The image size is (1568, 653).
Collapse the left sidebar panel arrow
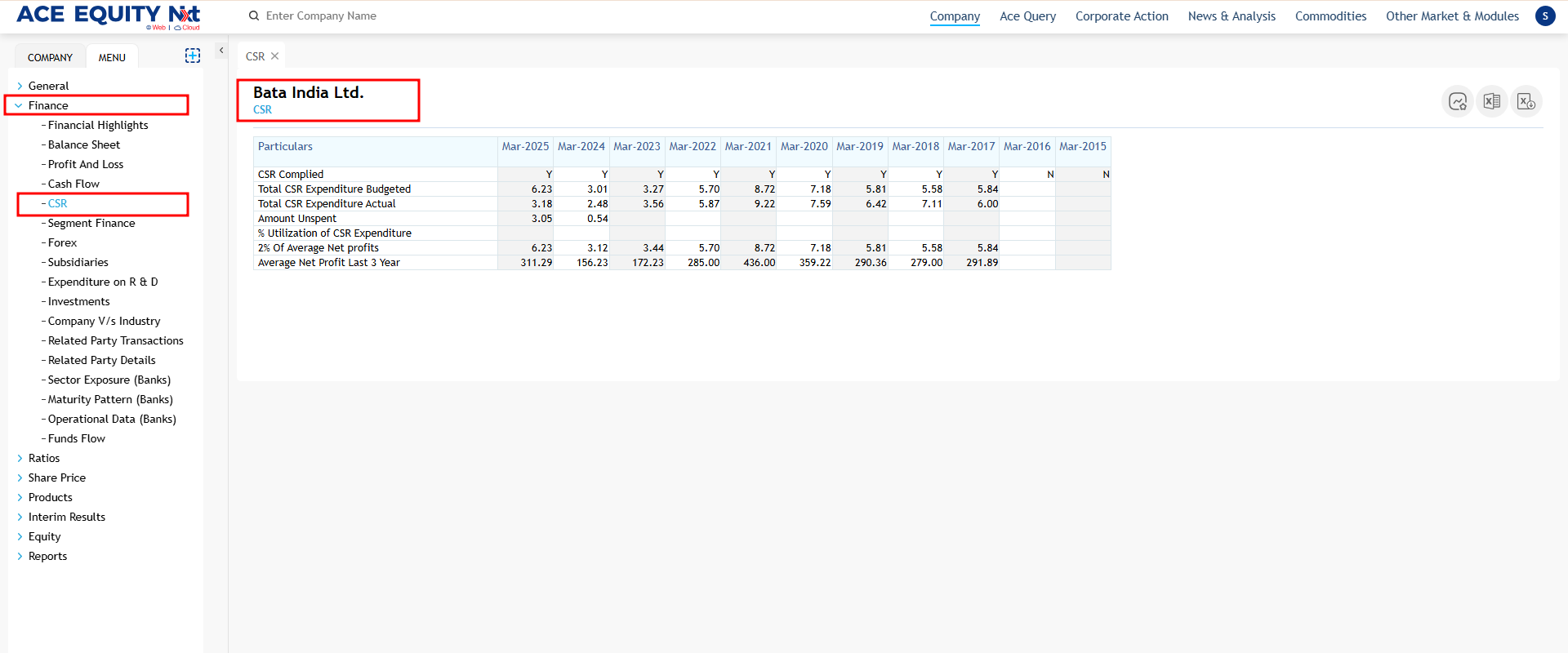coord(220,51)
